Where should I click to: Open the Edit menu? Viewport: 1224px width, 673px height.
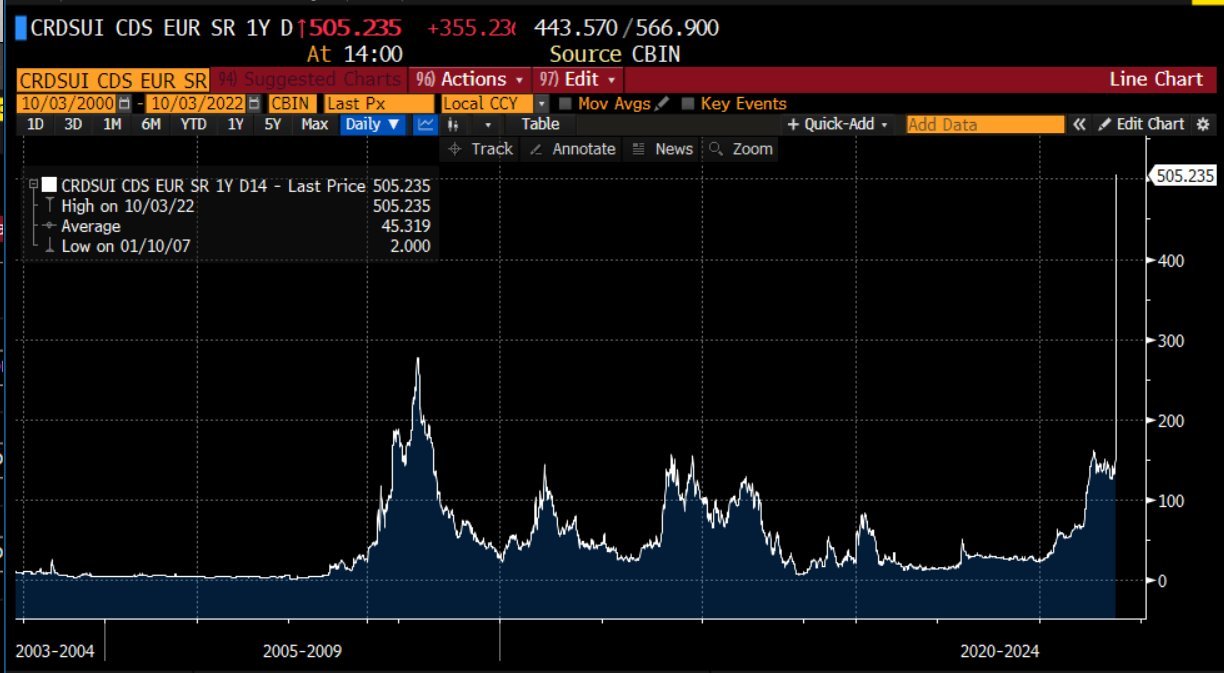tap(579, 79)
